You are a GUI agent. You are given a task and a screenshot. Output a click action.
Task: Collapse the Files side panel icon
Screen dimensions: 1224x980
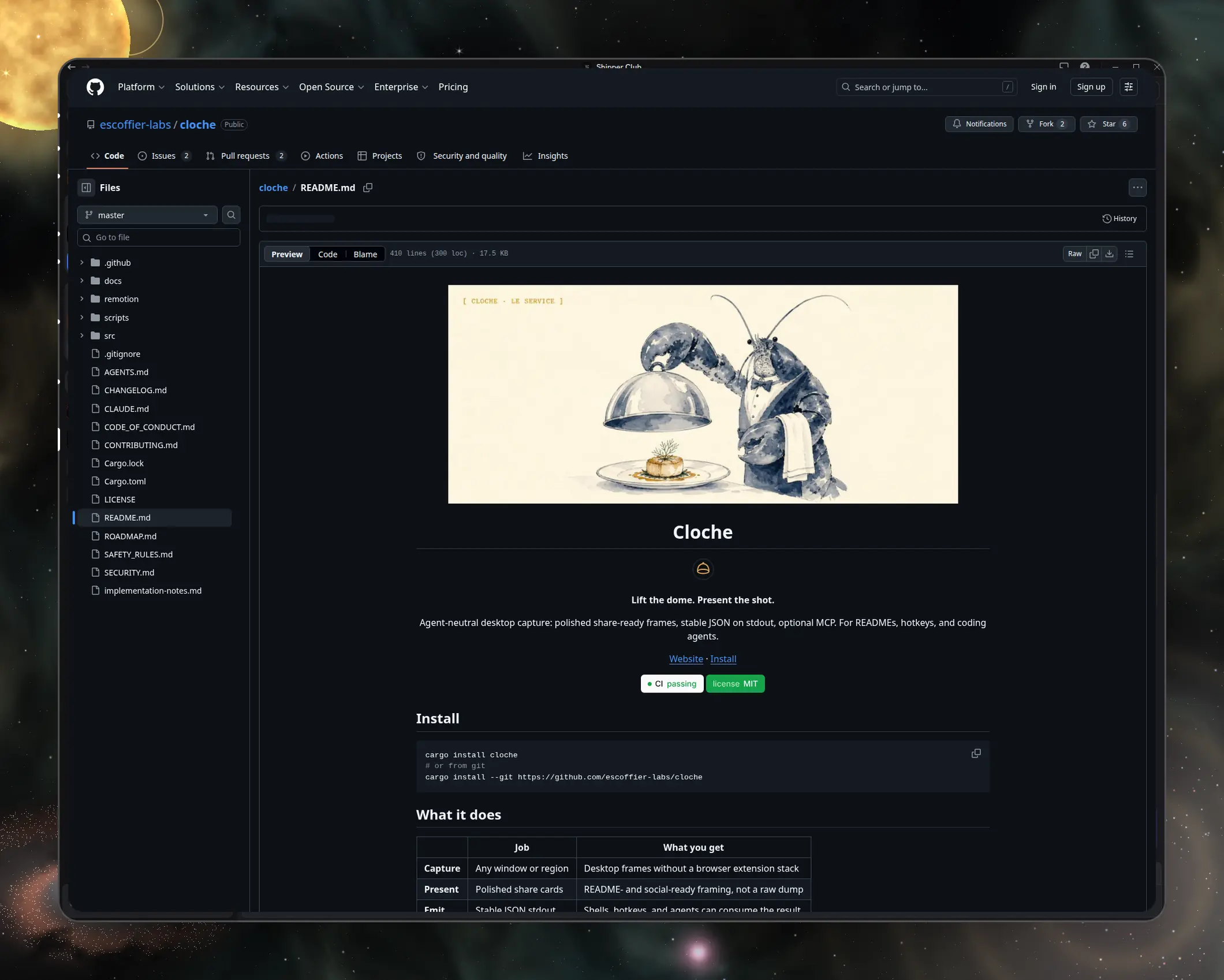pyautogui.click(x=86, y=188)
